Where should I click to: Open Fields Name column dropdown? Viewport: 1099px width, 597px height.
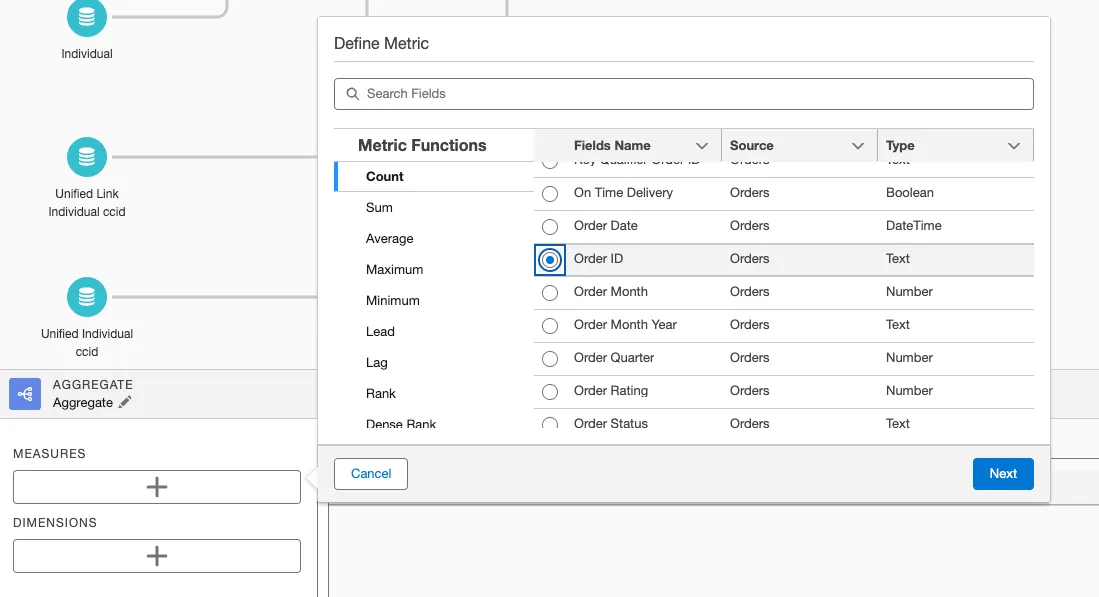[702, 146]
